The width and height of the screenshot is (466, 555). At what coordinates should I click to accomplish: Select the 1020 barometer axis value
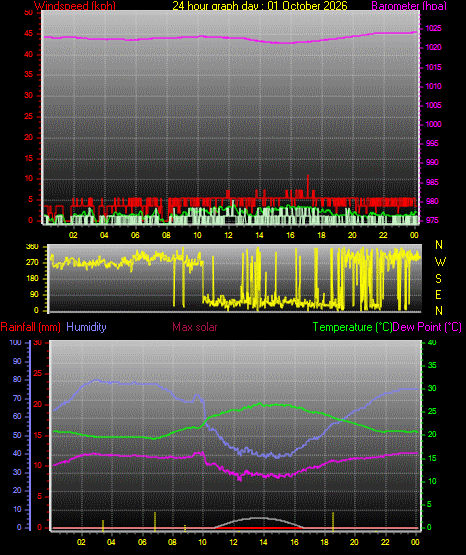tap(433, 47)
